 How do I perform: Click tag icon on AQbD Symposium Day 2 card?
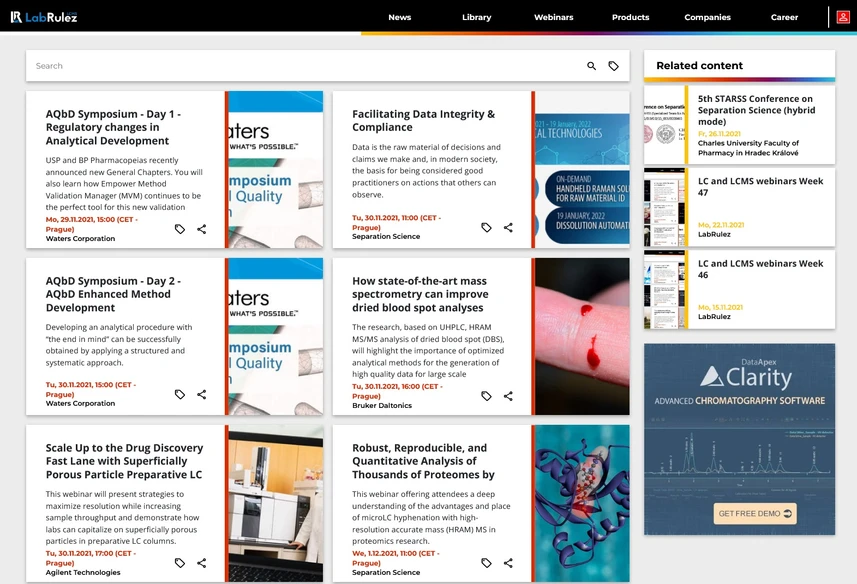point(180,394)
